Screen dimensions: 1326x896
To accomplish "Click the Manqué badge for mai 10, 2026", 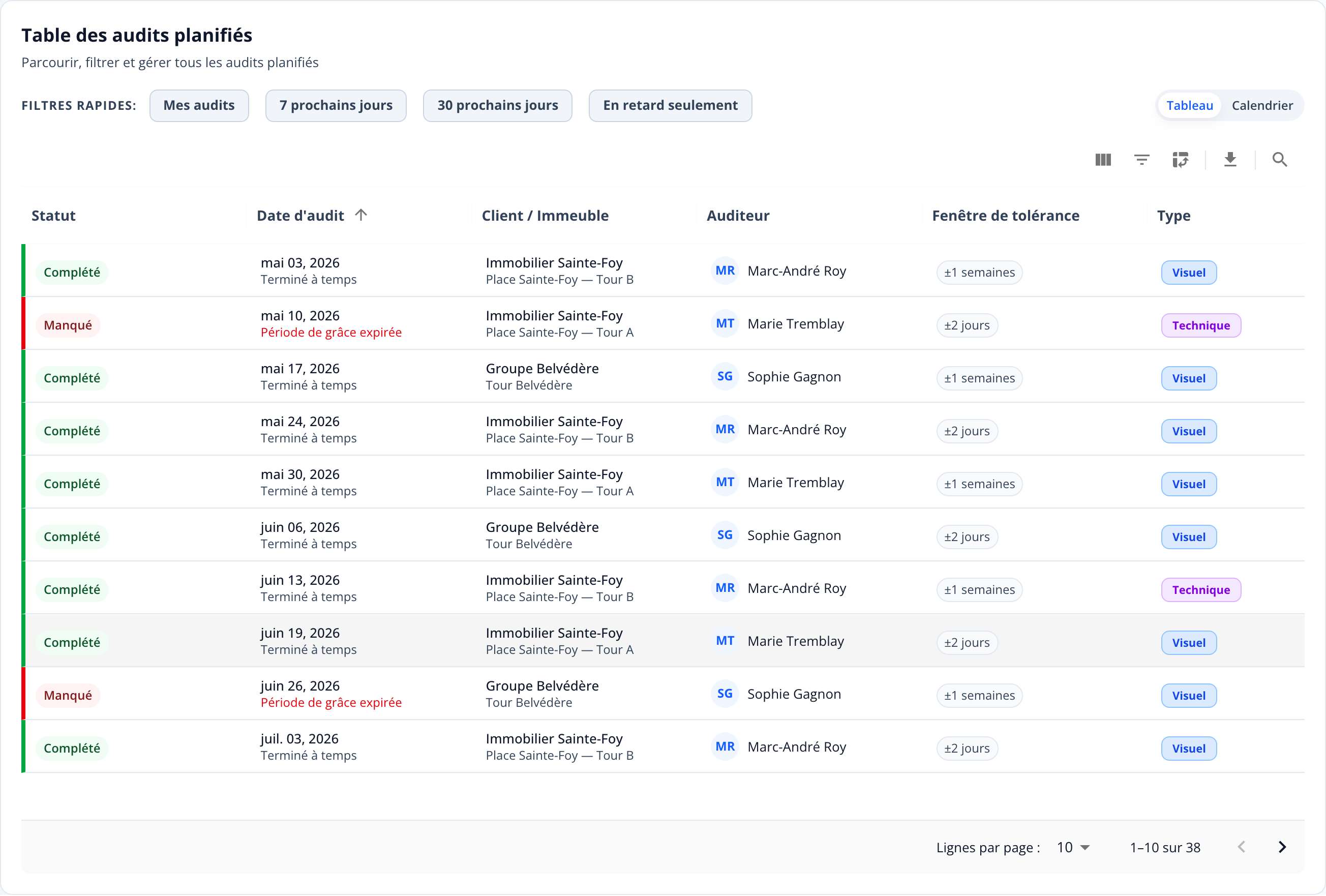I will point(68,325).
